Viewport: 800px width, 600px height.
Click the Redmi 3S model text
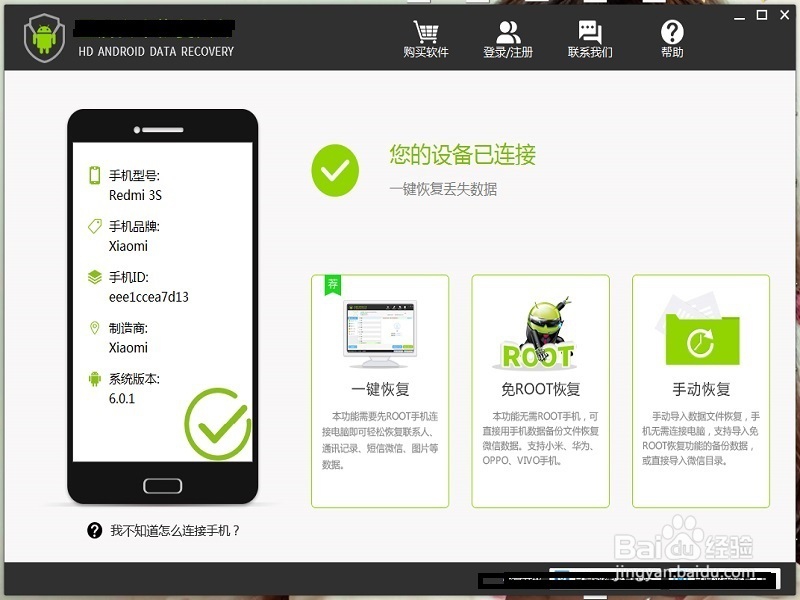(x=135, y=195)
